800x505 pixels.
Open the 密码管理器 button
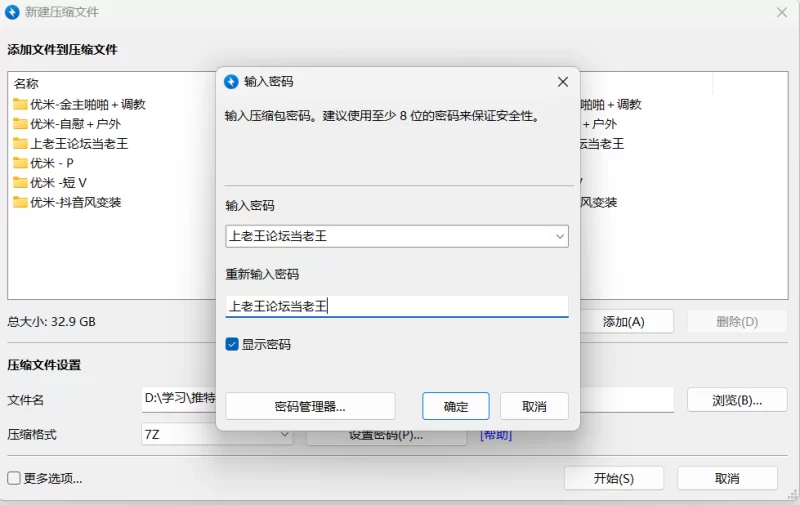(x=310, y=406)
